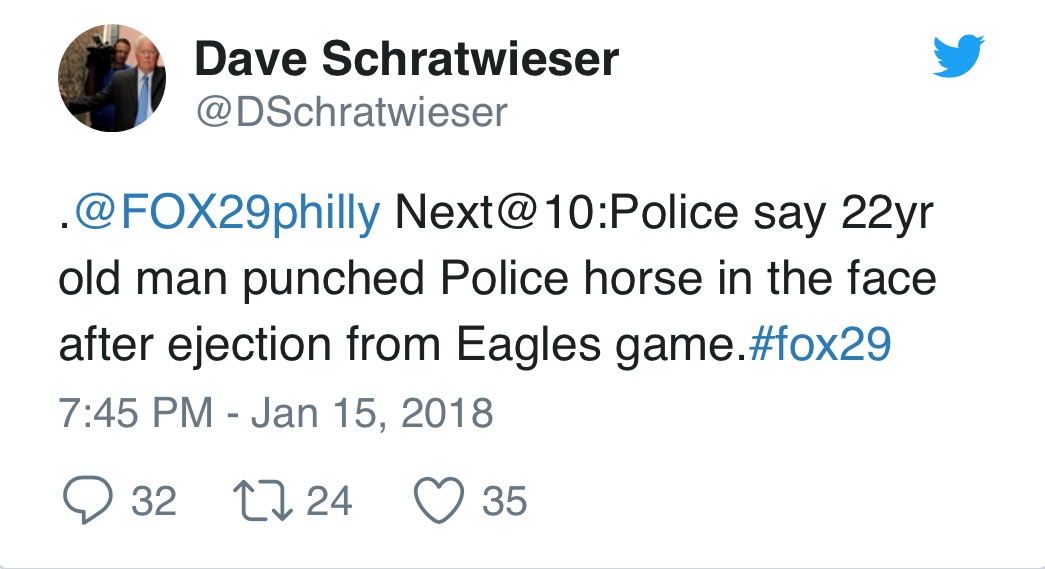
Task: Click the Twitter bird logo
Action: click(x=958, y=57)
